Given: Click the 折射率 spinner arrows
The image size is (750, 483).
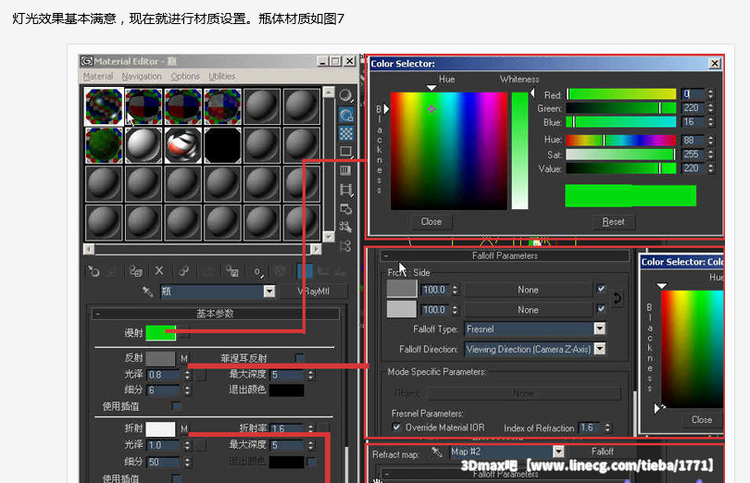Looking at the screenshot, I should [x=311, y=428].
